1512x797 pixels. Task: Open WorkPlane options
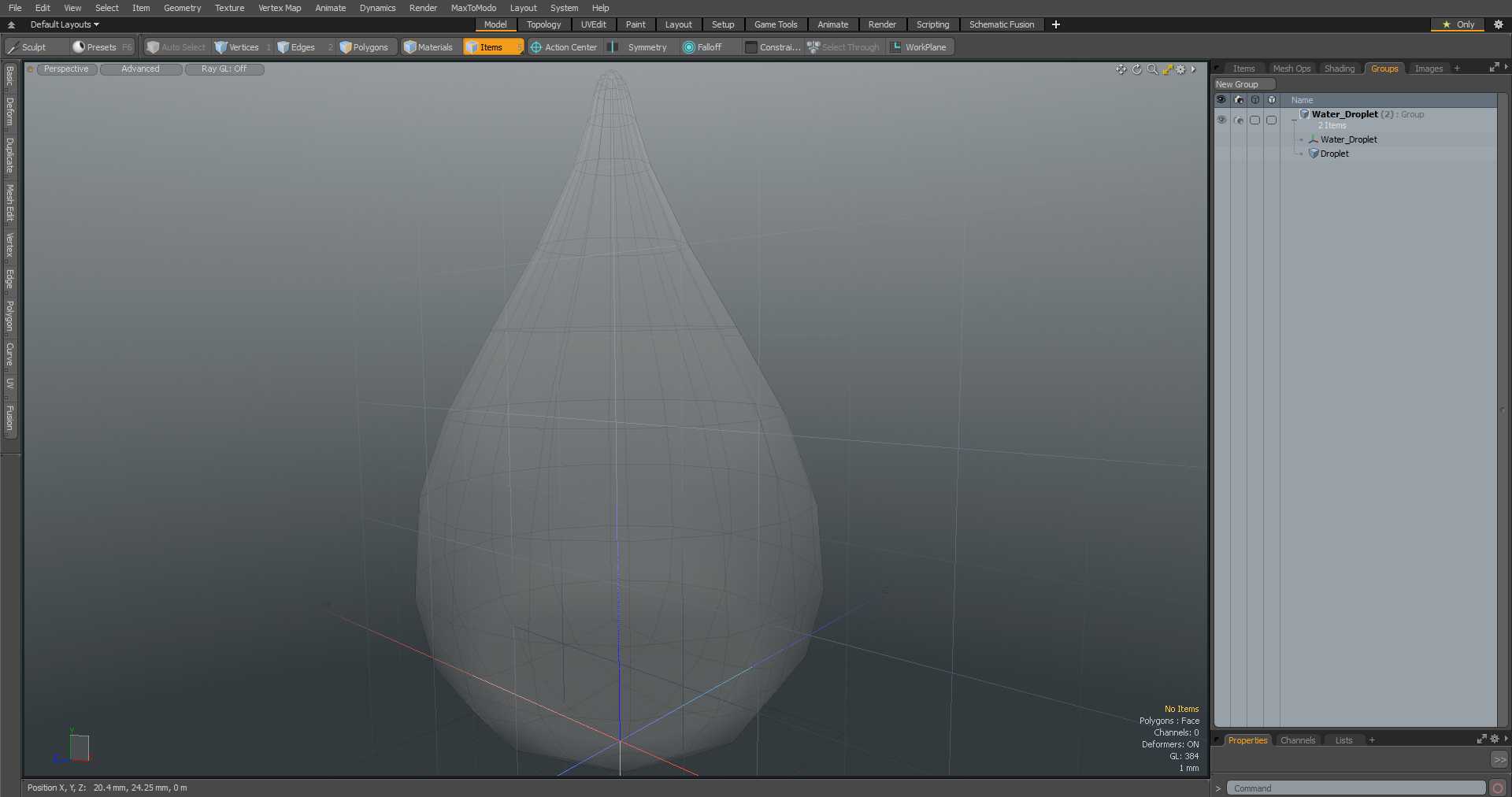[919, 47]
